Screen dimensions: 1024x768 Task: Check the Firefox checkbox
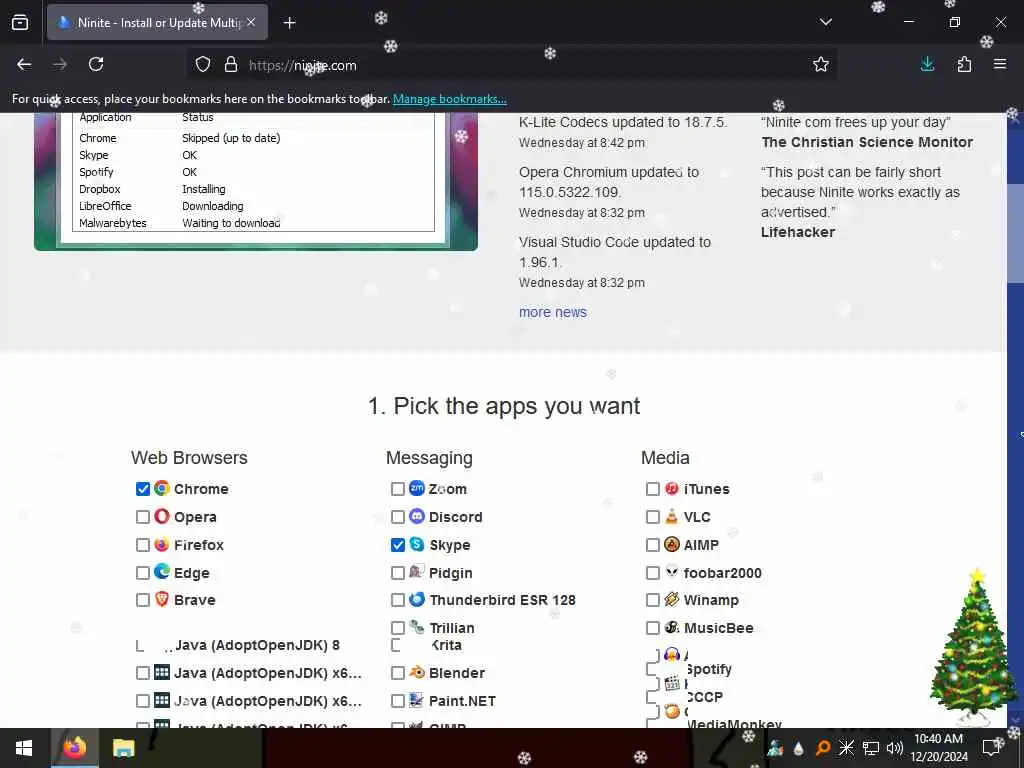tap(142, 545)
